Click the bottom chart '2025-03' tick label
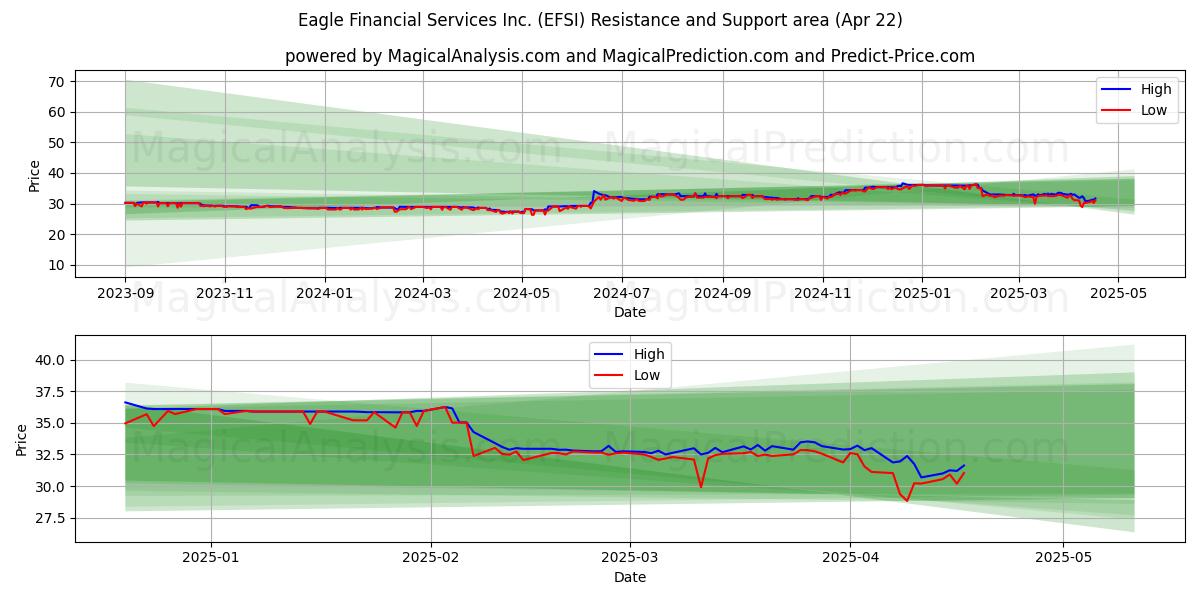This screenshot has height=600, width=1200. (x=630, y=558)
